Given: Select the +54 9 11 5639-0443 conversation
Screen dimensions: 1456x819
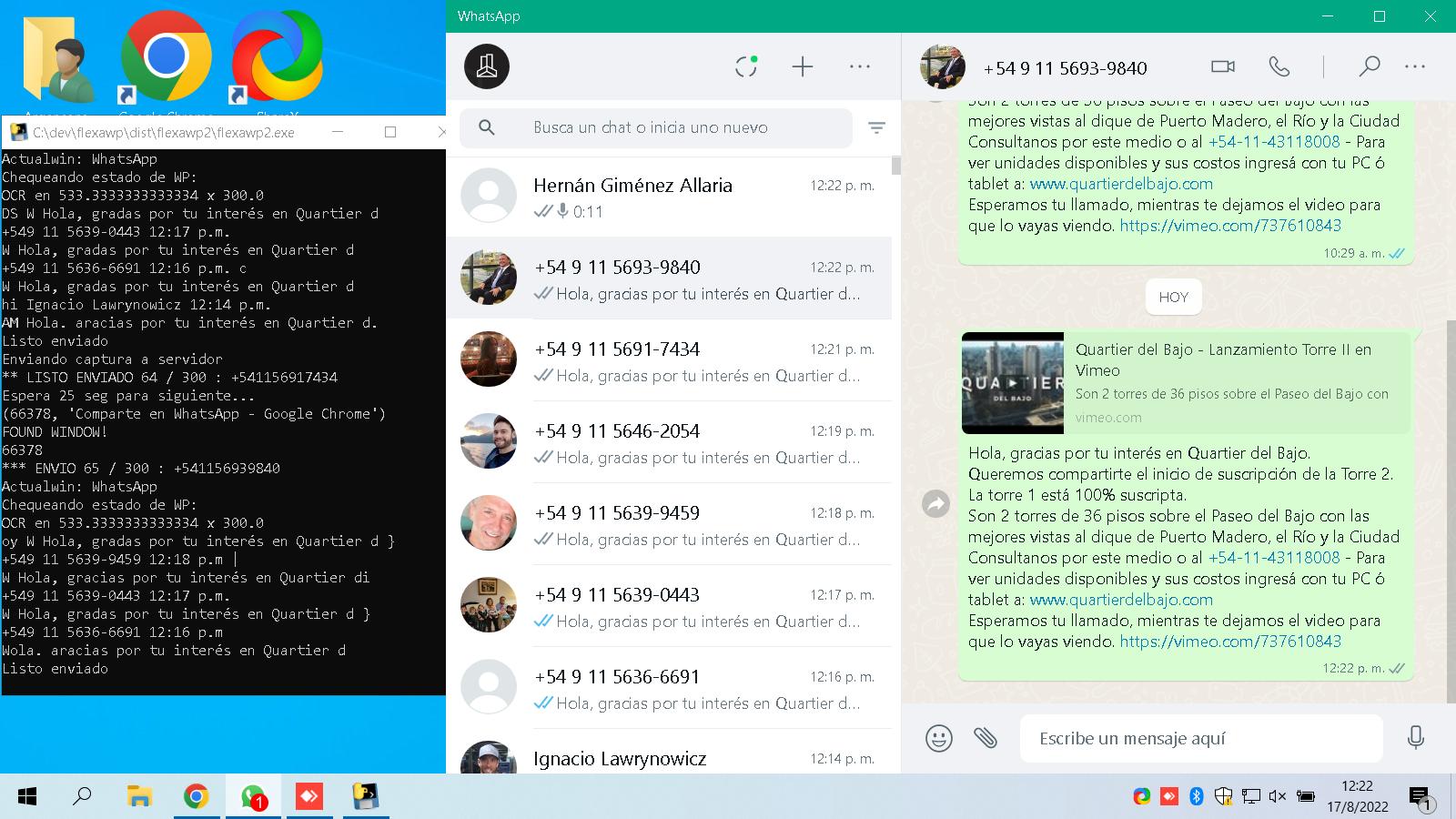Looking at the screenshot, I should click(669, 606).
